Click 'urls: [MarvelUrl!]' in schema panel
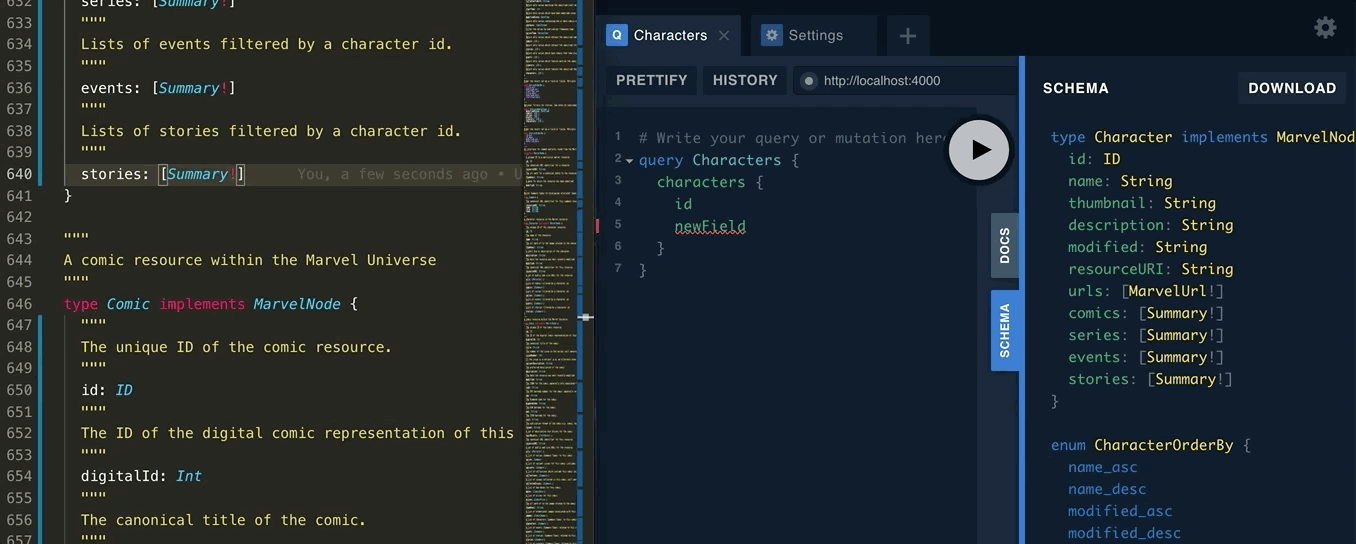Viewport: 1356px width, 544px height. pos(1145,291)
